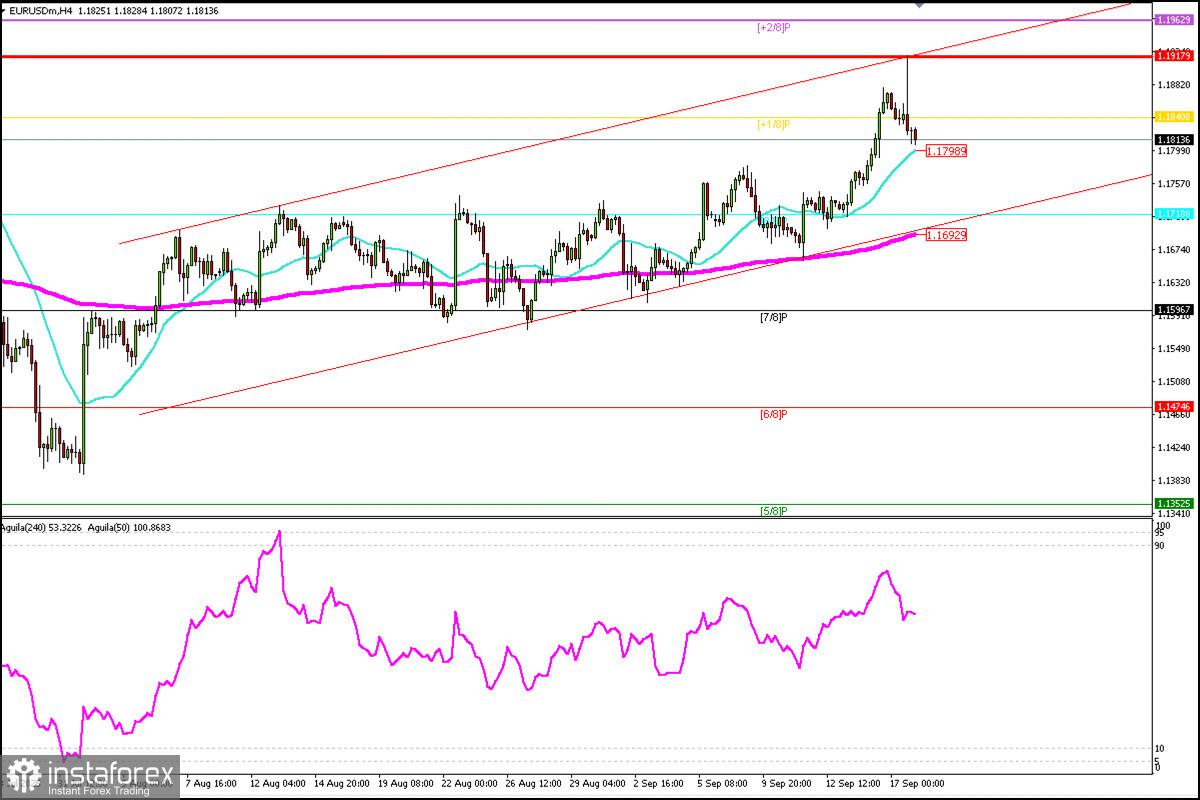Screen dimensions: 1200x800
Task: Select the purple 1.19629 price label
Action: [1172, 19]
